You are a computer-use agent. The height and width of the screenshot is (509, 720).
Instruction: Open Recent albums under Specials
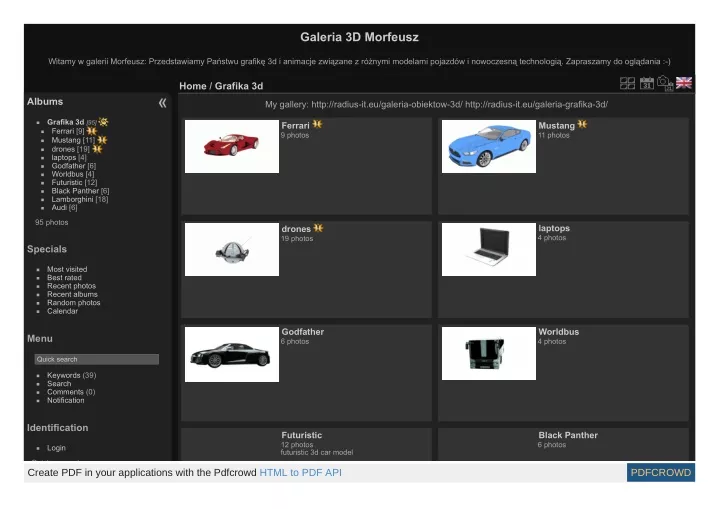[72, 294]
